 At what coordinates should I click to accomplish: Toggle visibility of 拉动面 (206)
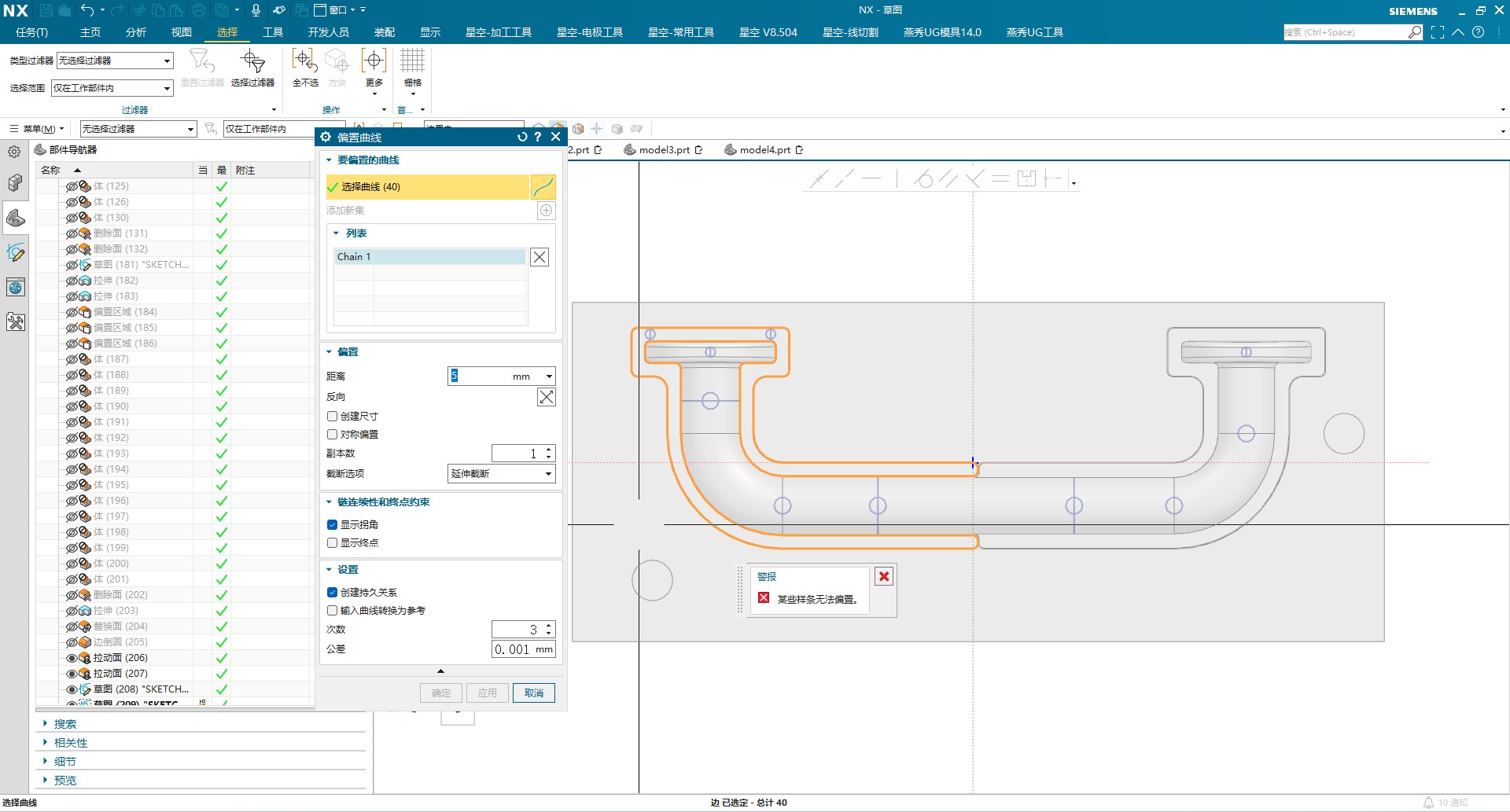click(x=72, y=658)
